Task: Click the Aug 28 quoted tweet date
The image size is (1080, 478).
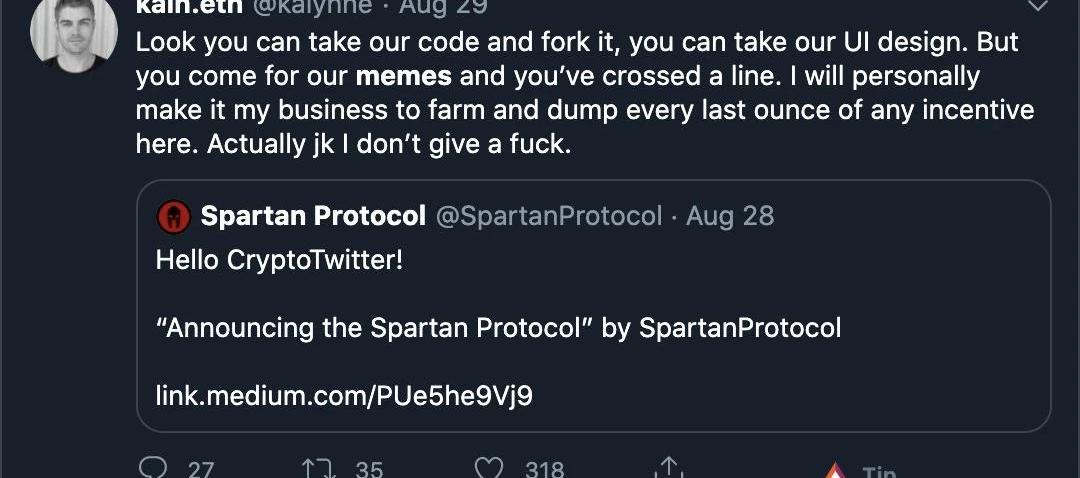Action: (x=730, y=215)
